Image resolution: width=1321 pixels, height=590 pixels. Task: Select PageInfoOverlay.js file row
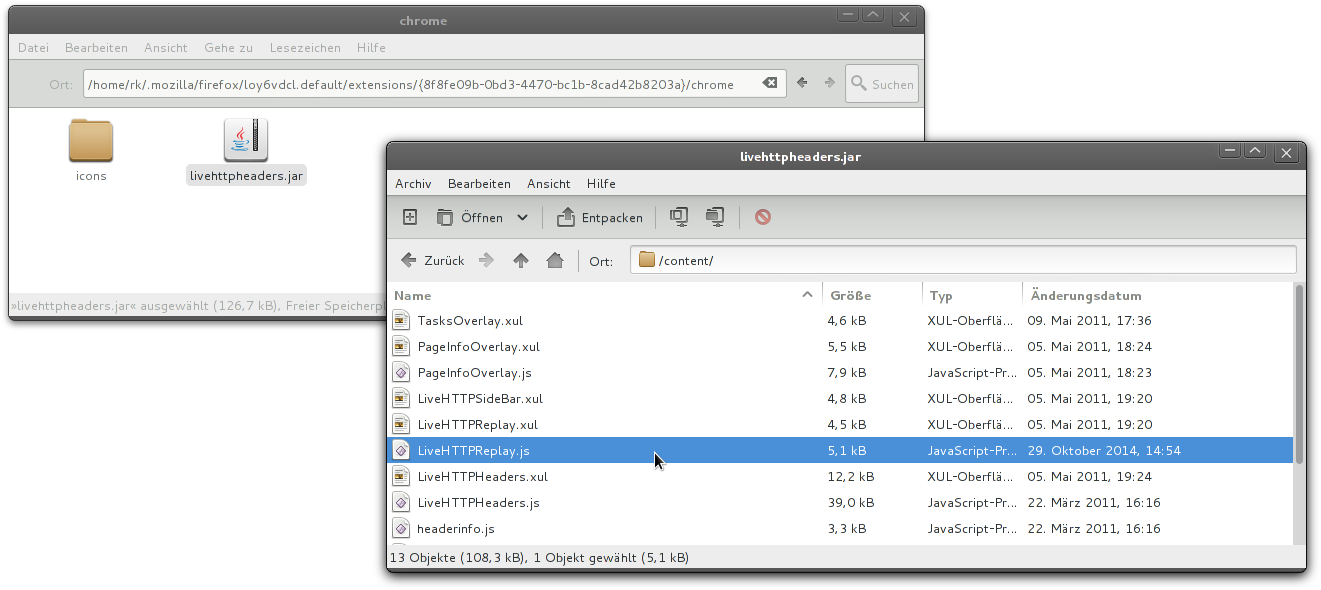[x=840, y=373]
